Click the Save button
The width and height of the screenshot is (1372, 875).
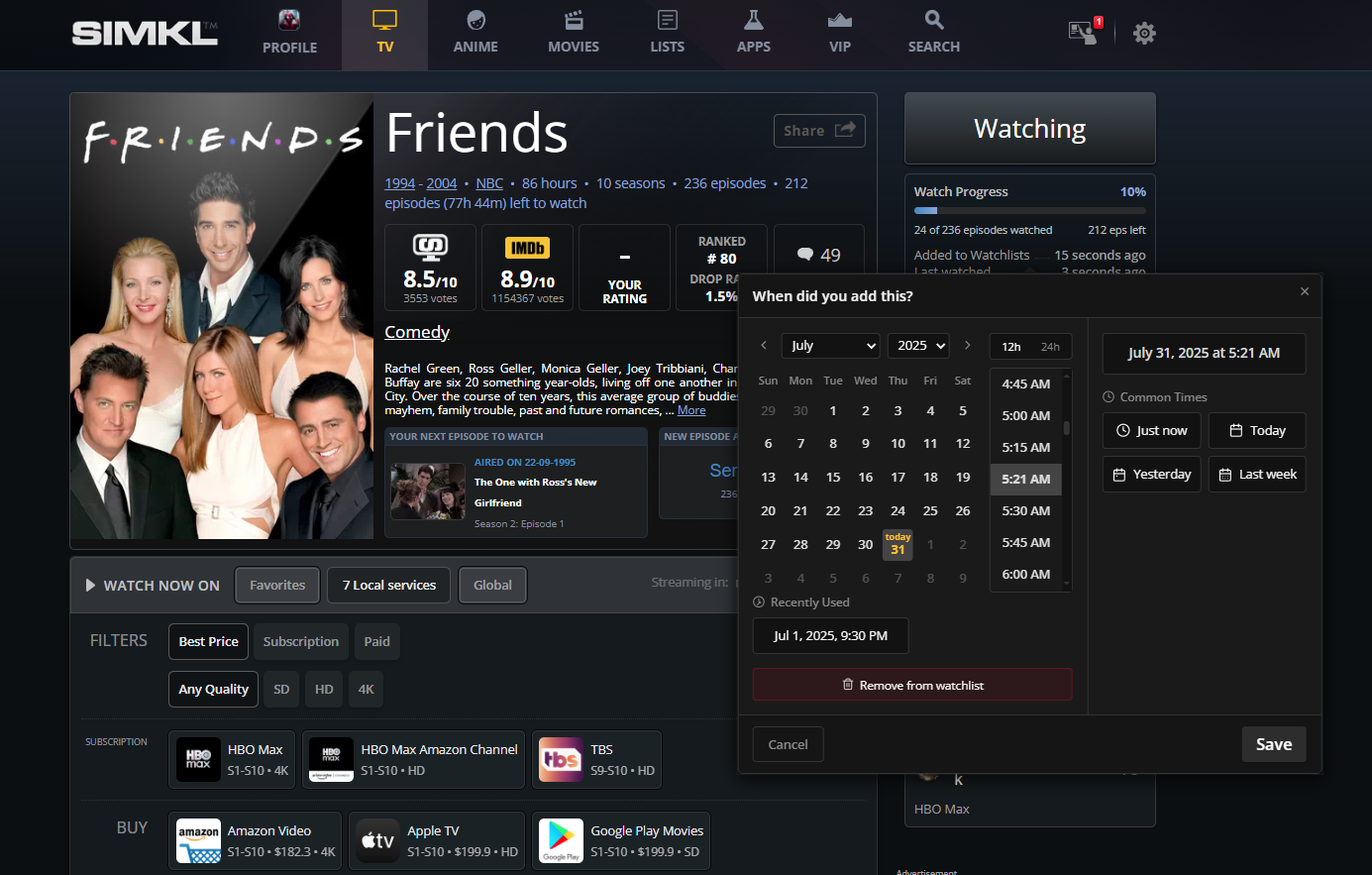[1273, 744]
